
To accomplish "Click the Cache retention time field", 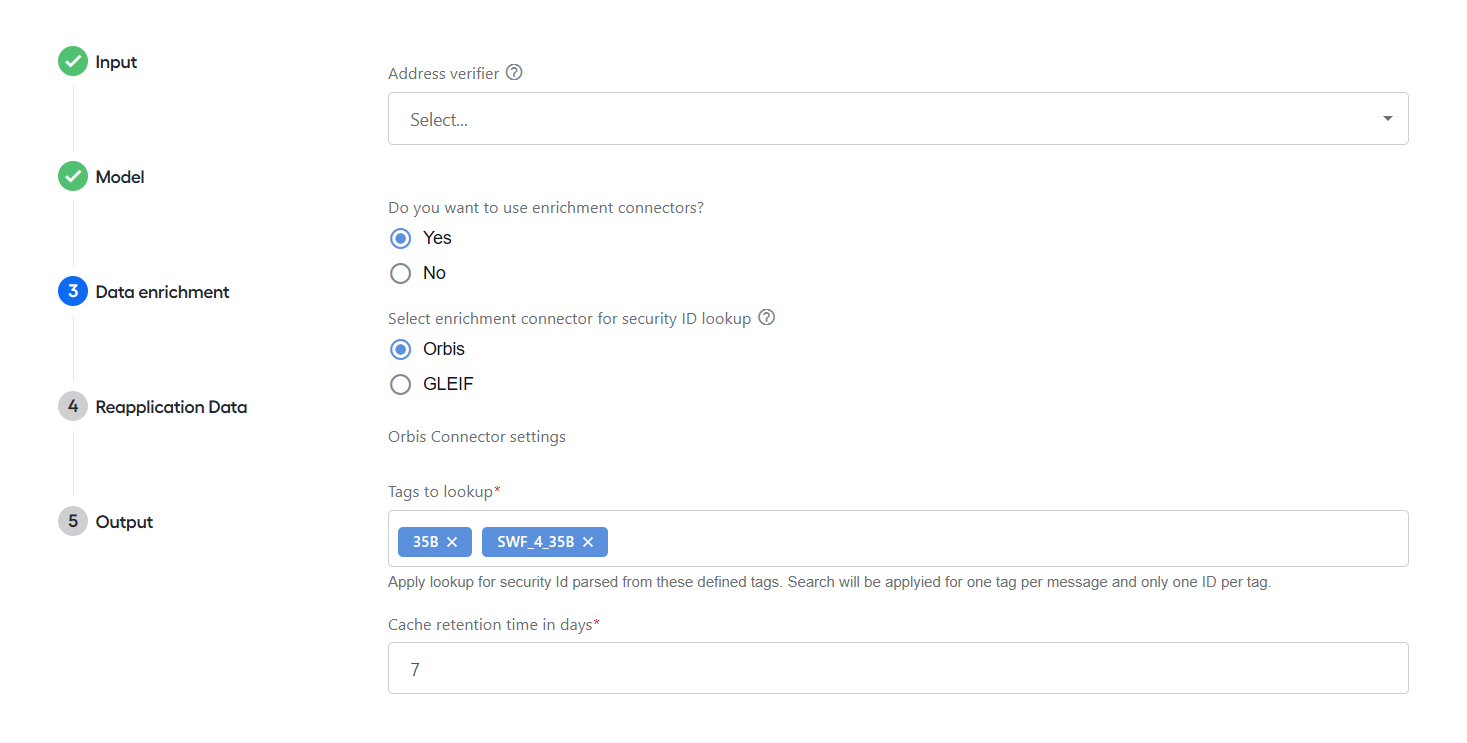I will coord(898,668).
